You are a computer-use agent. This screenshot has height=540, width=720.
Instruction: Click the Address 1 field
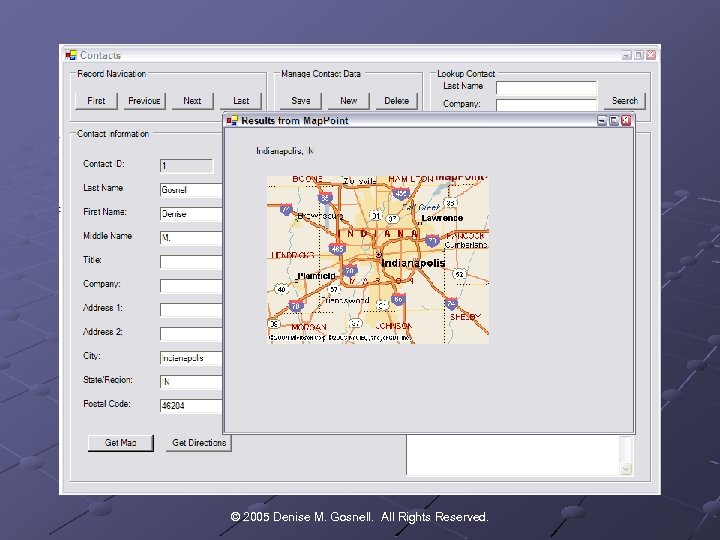click(191, 309)
